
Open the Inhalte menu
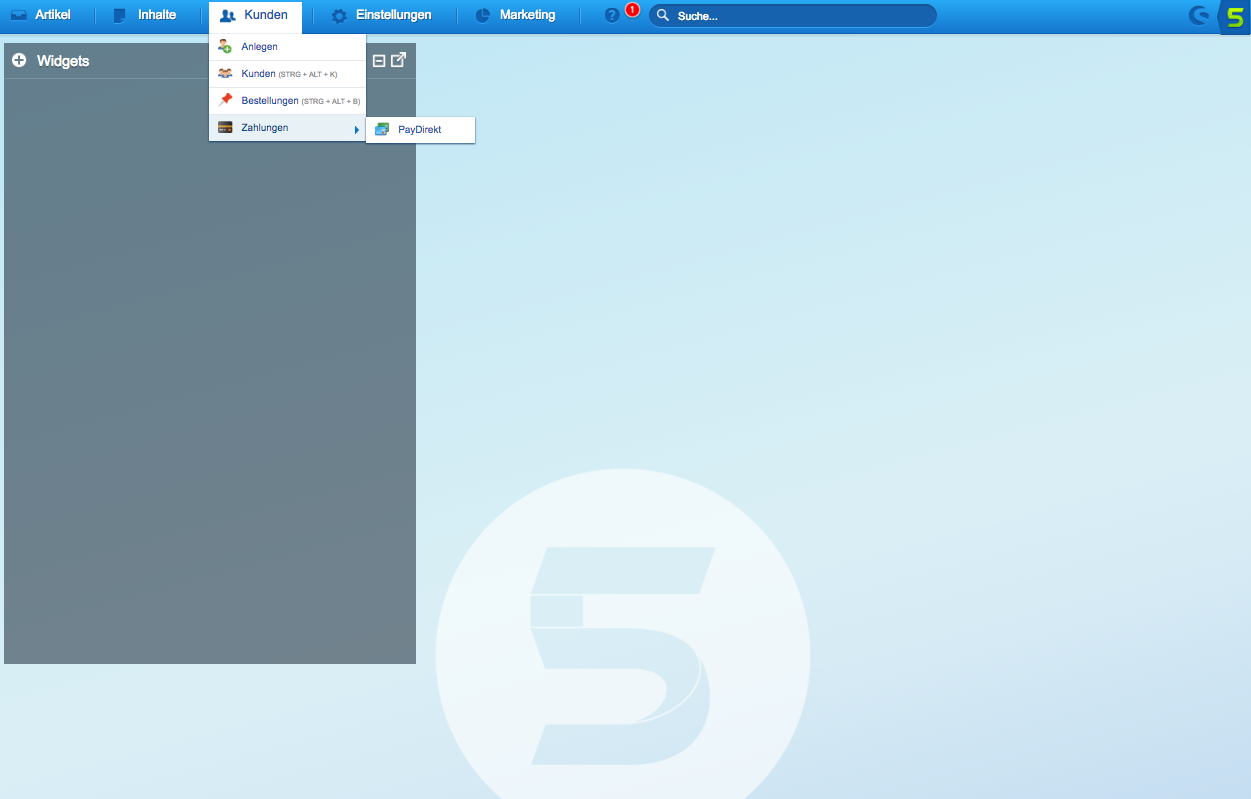point(146,16)
